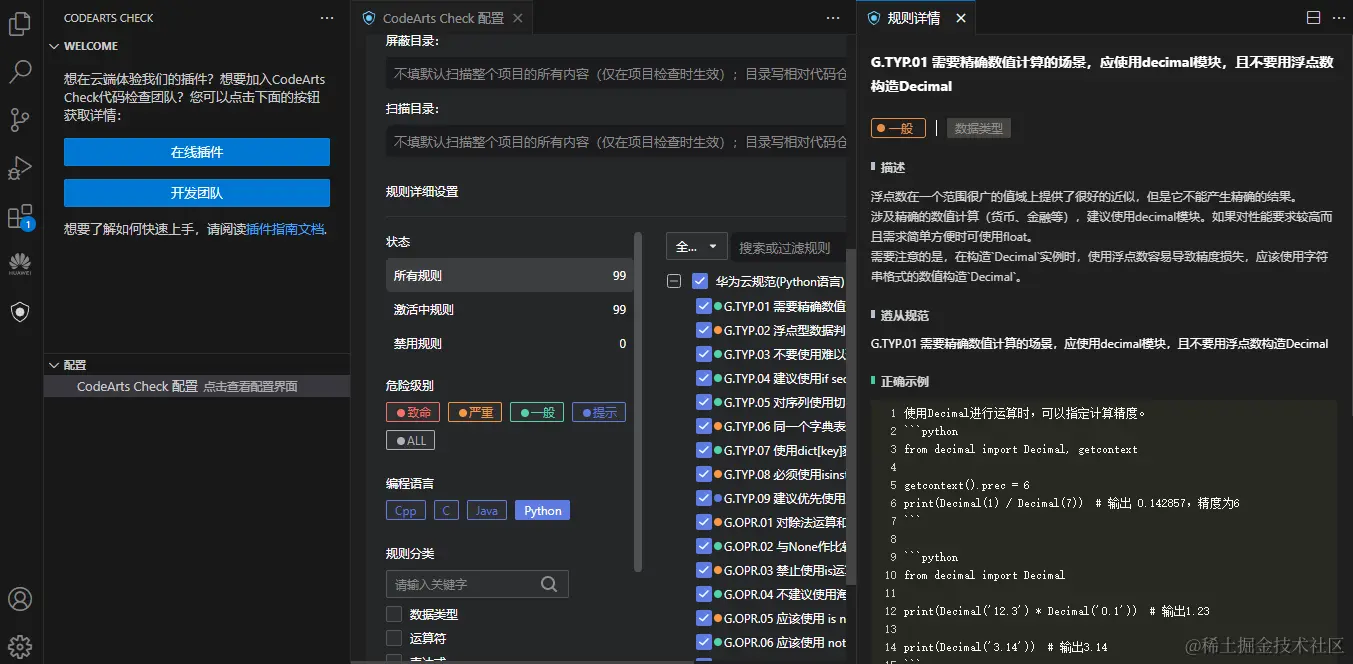Toggle the 华为云规范(Python语言) checkbox
This screenshot has height=664, width=1353.
(x=700, y=281)
